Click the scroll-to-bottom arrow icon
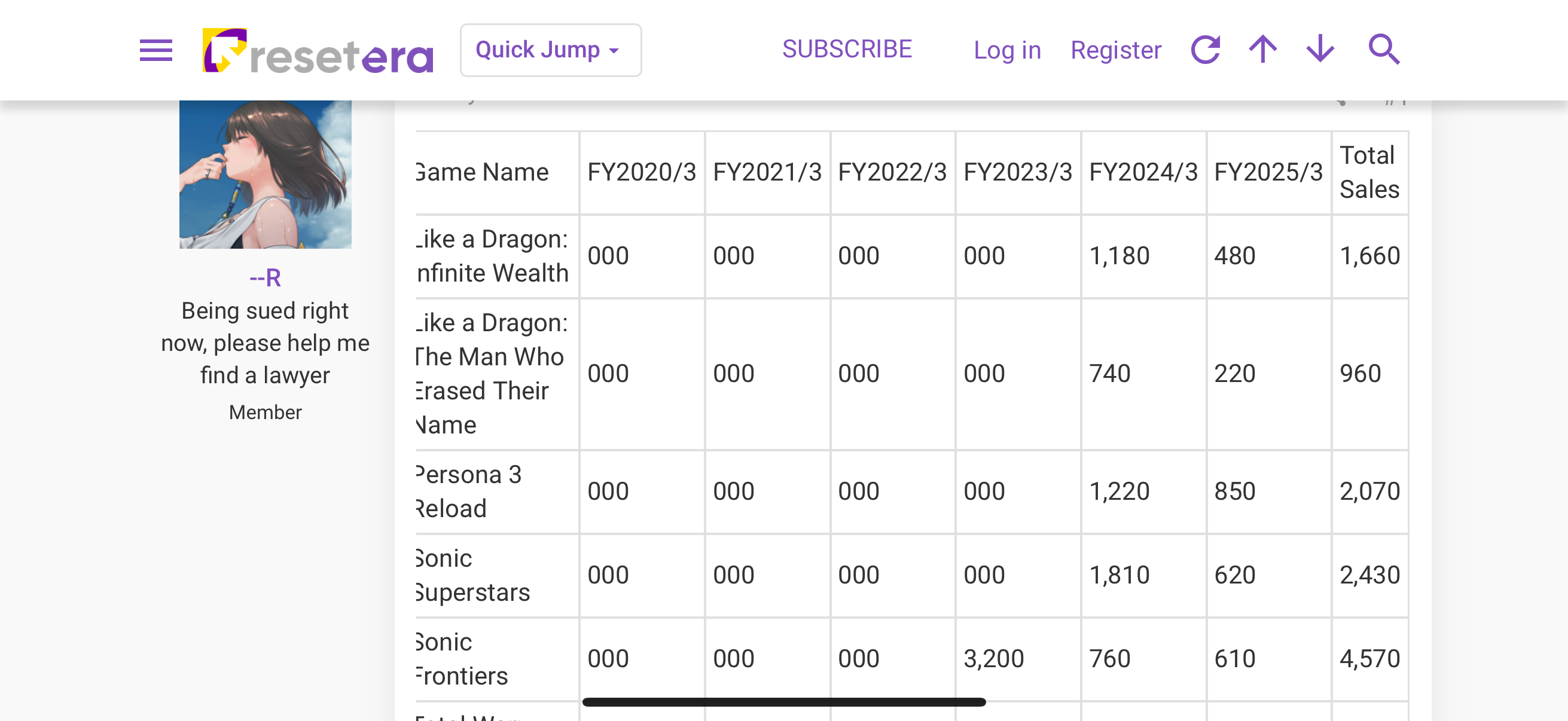Viewport: 1568px width, 721px height. pyautogui.click(x=1320, y=50)
